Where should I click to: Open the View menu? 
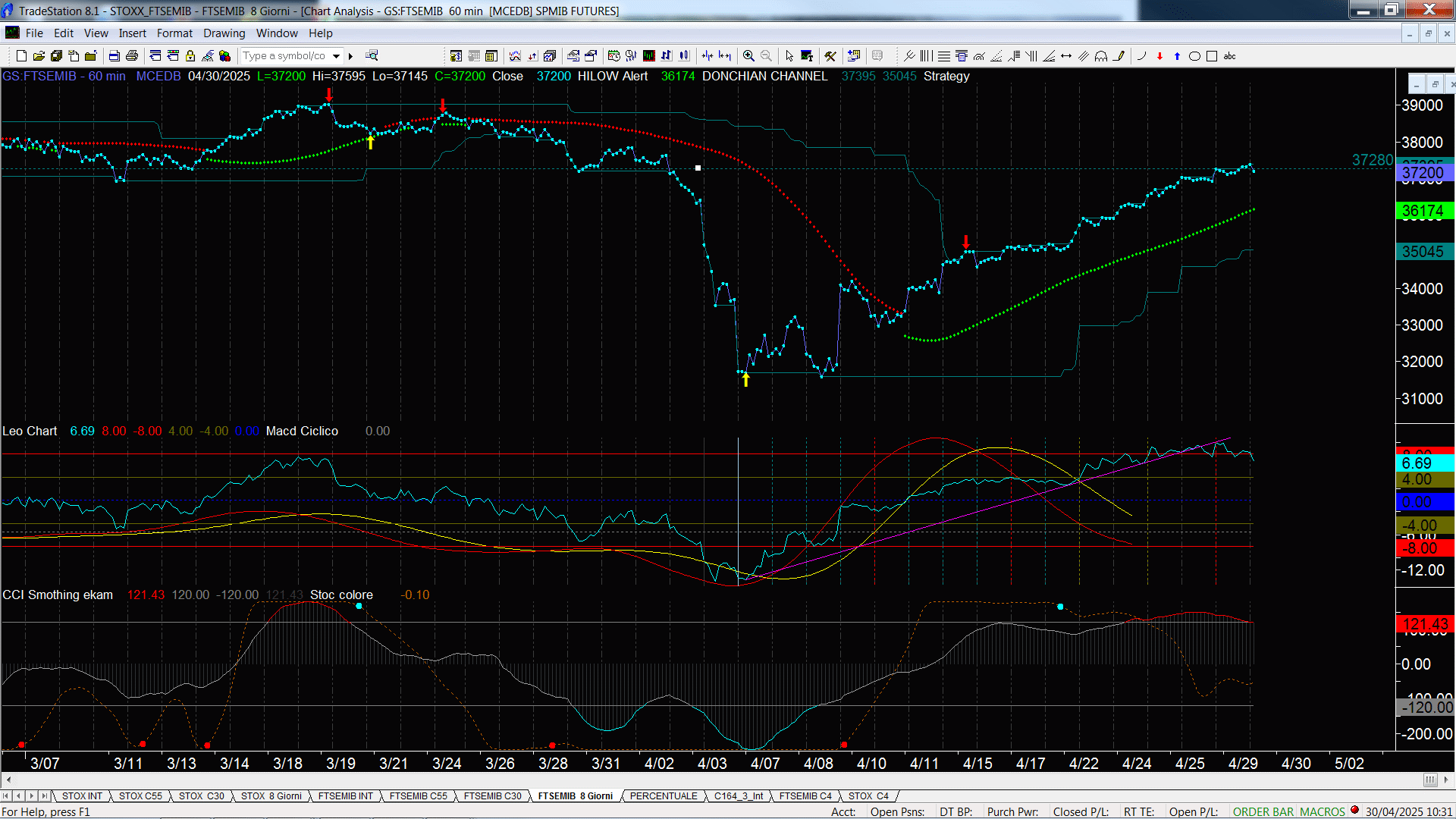(96, 33)
